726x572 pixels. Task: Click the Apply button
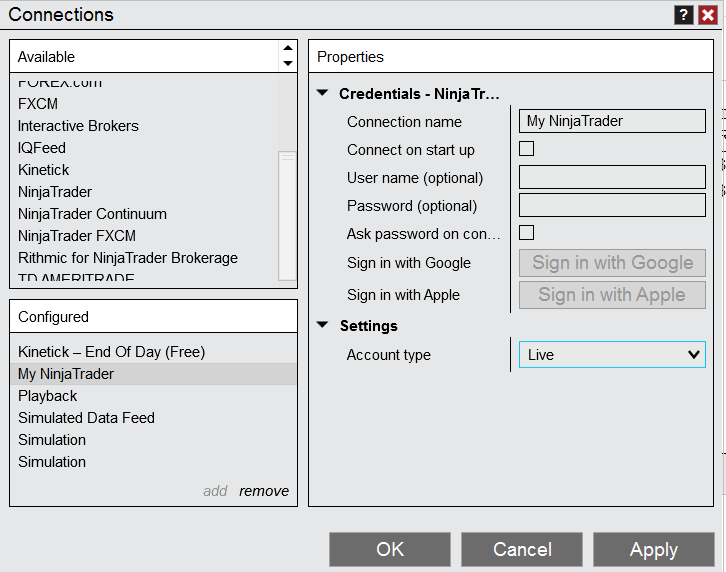pyautogui.click(x=654, y=549)
